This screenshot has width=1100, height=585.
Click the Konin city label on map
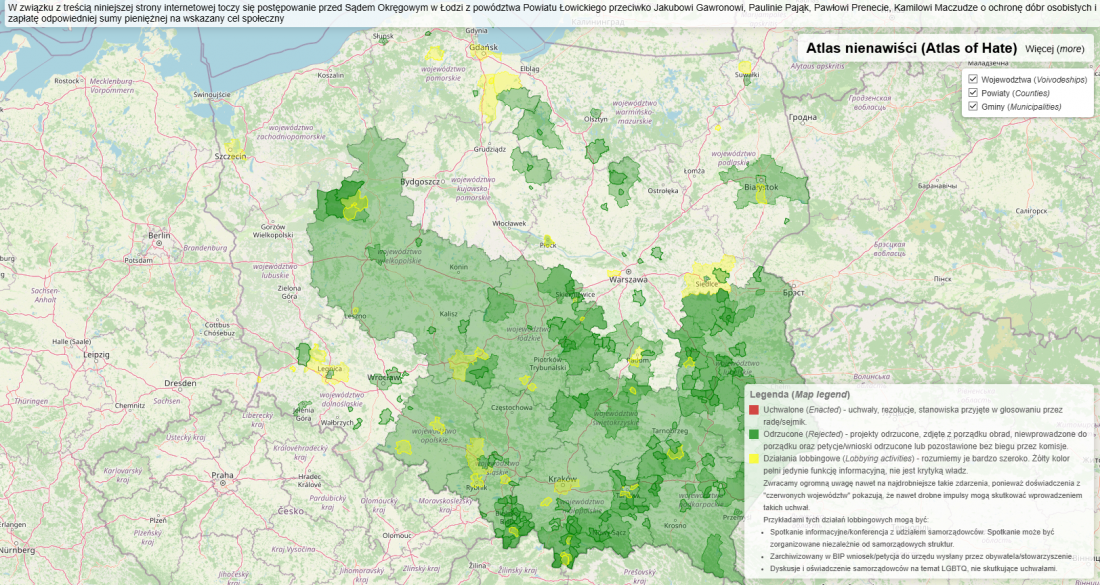tap(459, 267)
